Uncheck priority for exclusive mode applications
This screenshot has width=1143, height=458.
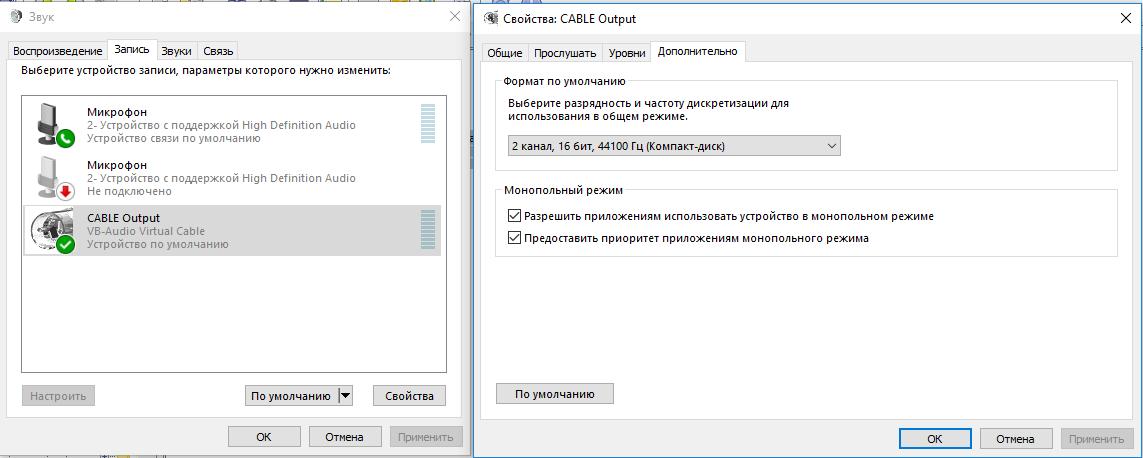click(x=515, y=238)
